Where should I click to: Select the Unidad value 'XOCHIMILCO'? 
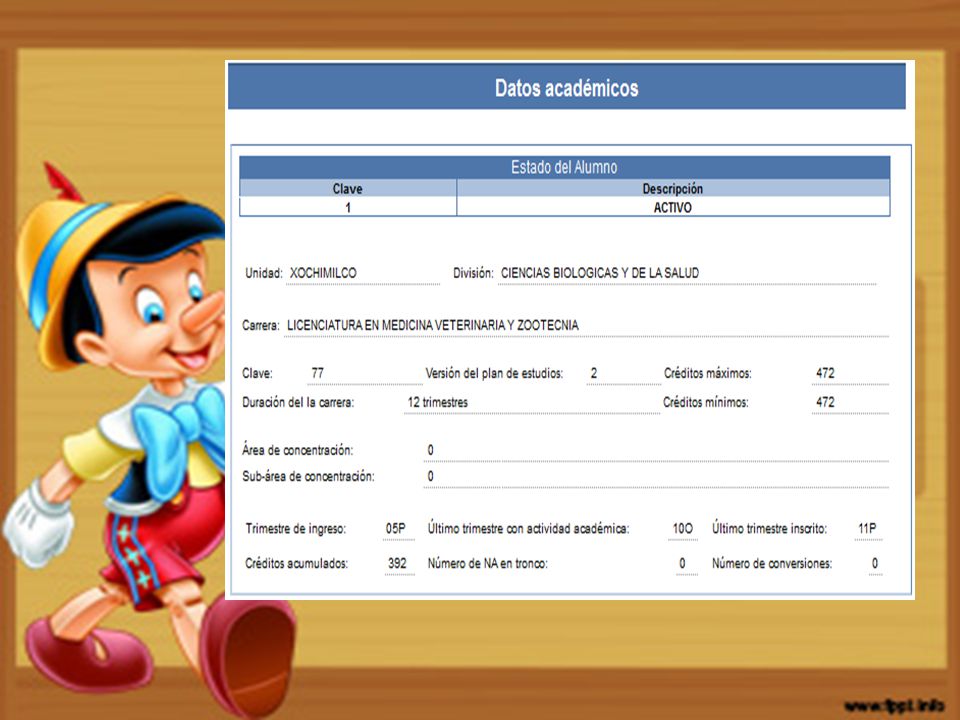pos(323,273)
